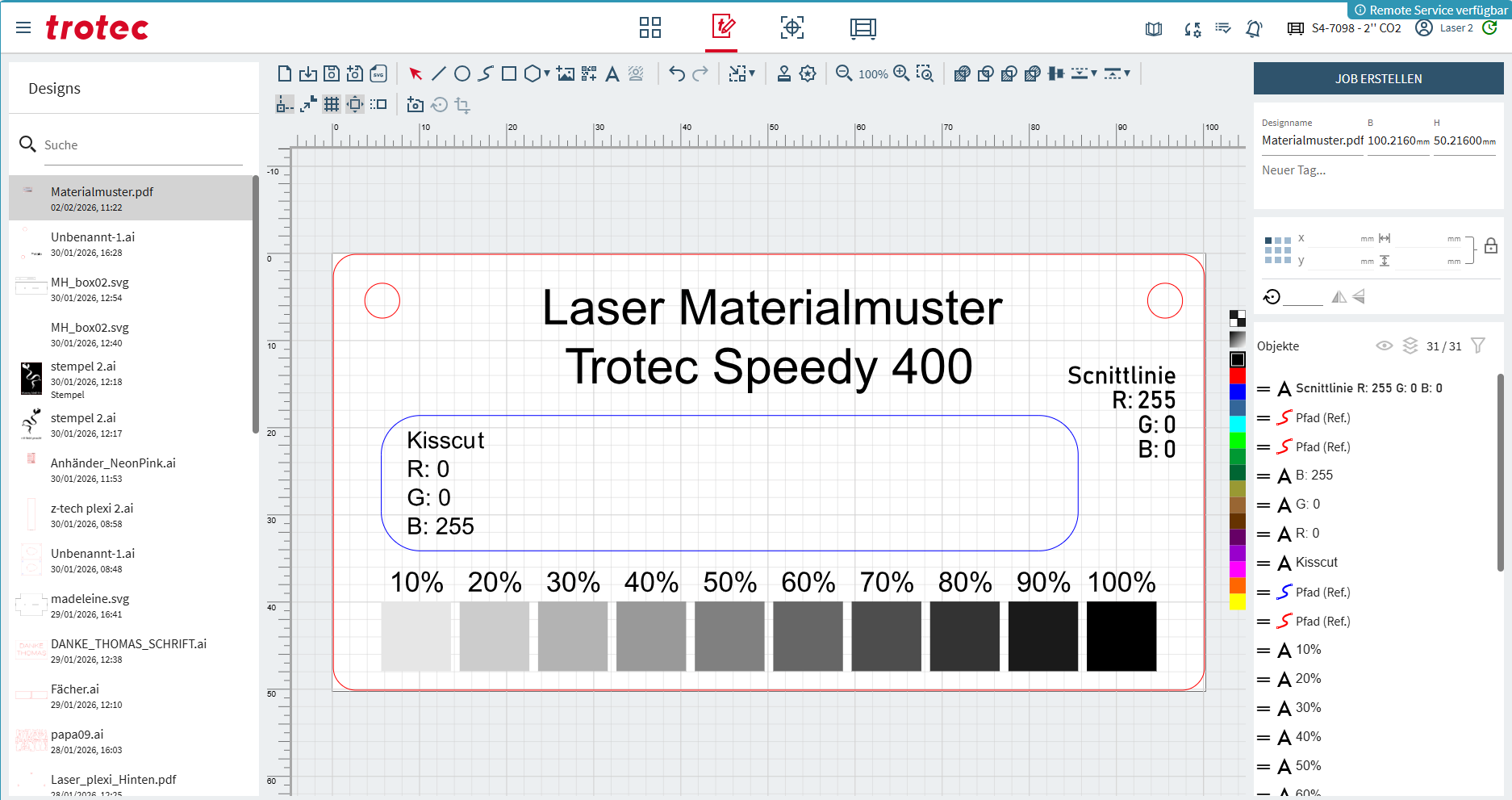Click the undo arrow
The height and width of the screenshot is (800, 1512).
coord(677,74)
